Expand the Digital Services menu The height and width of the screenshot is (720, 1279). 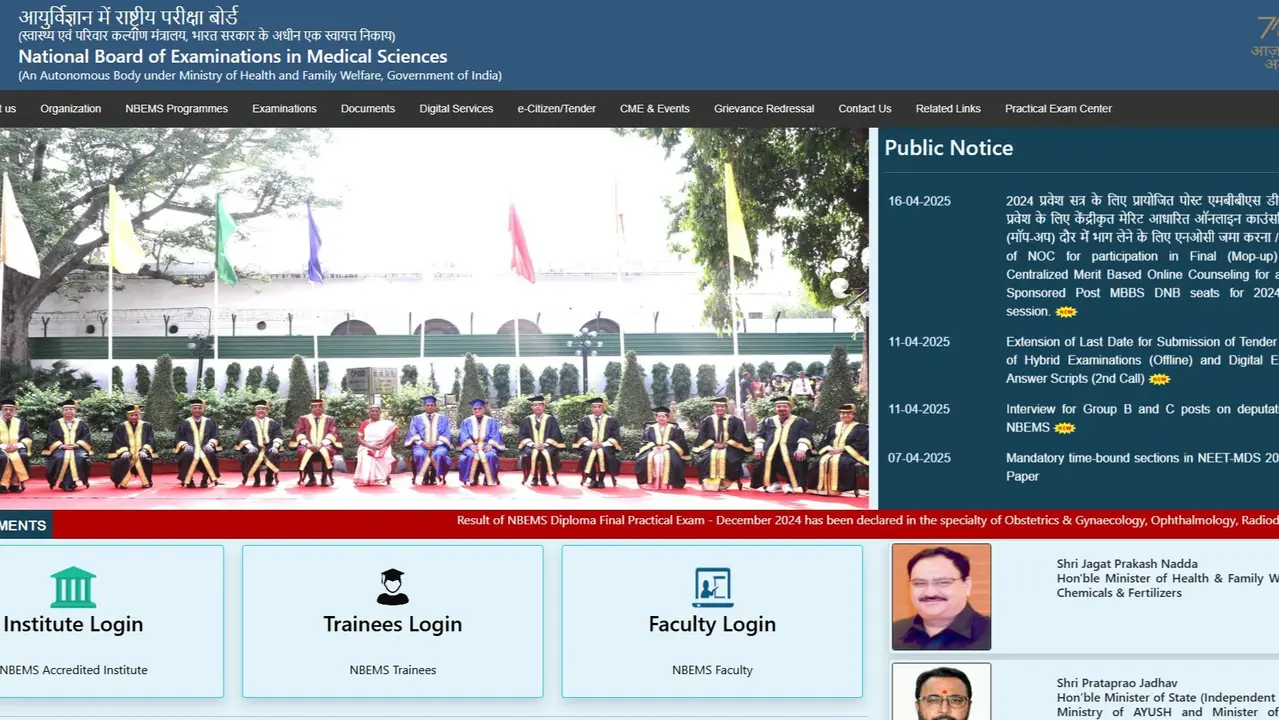456,108
